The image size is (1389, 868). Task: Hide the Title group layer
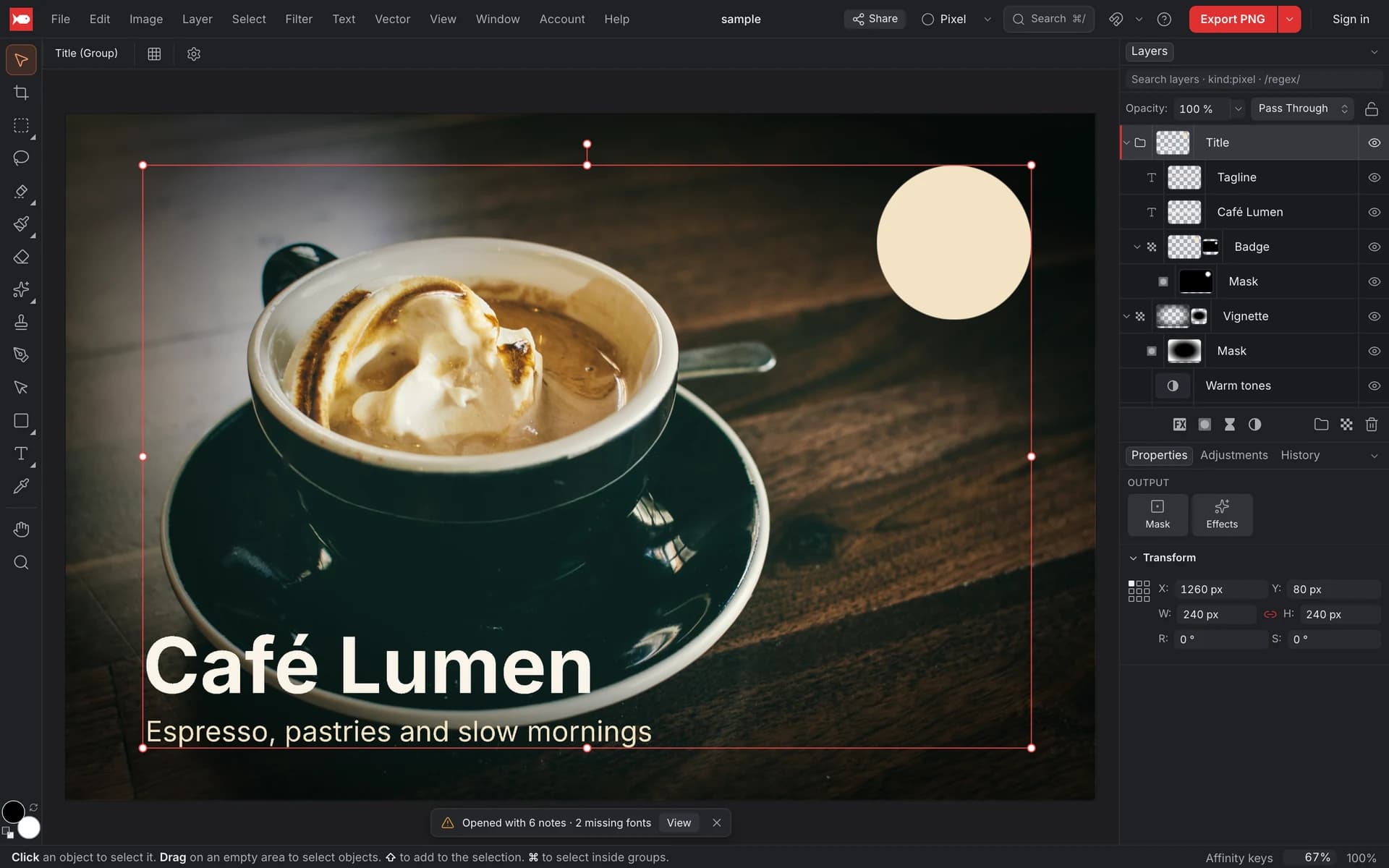click(x=1374, y=142)
